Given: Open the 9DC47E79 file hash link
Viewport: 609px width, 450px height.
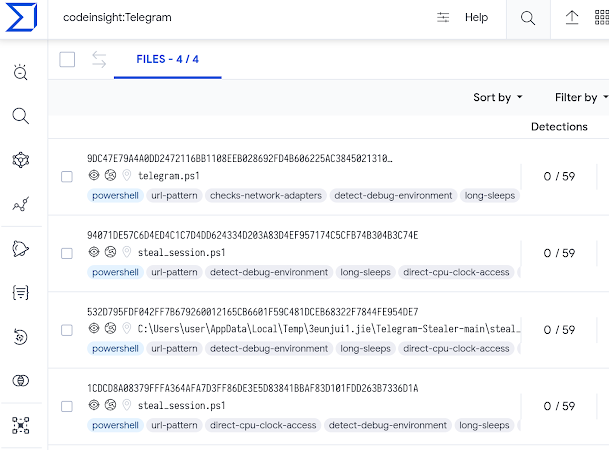Looking at the screenshot, I should click(240, 159).
